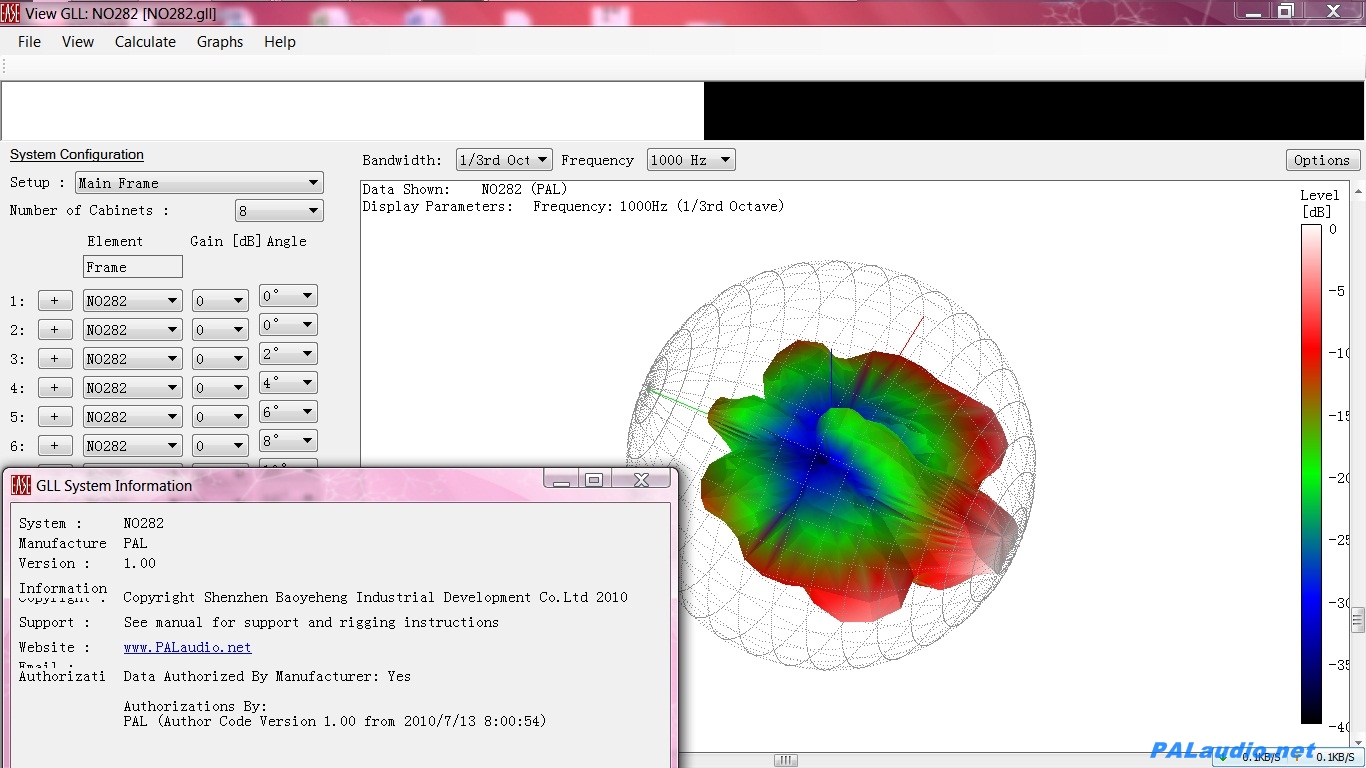Click the Frame element text field
The height and width of the screenshot is (768, 1366).
tap(133, 267)
